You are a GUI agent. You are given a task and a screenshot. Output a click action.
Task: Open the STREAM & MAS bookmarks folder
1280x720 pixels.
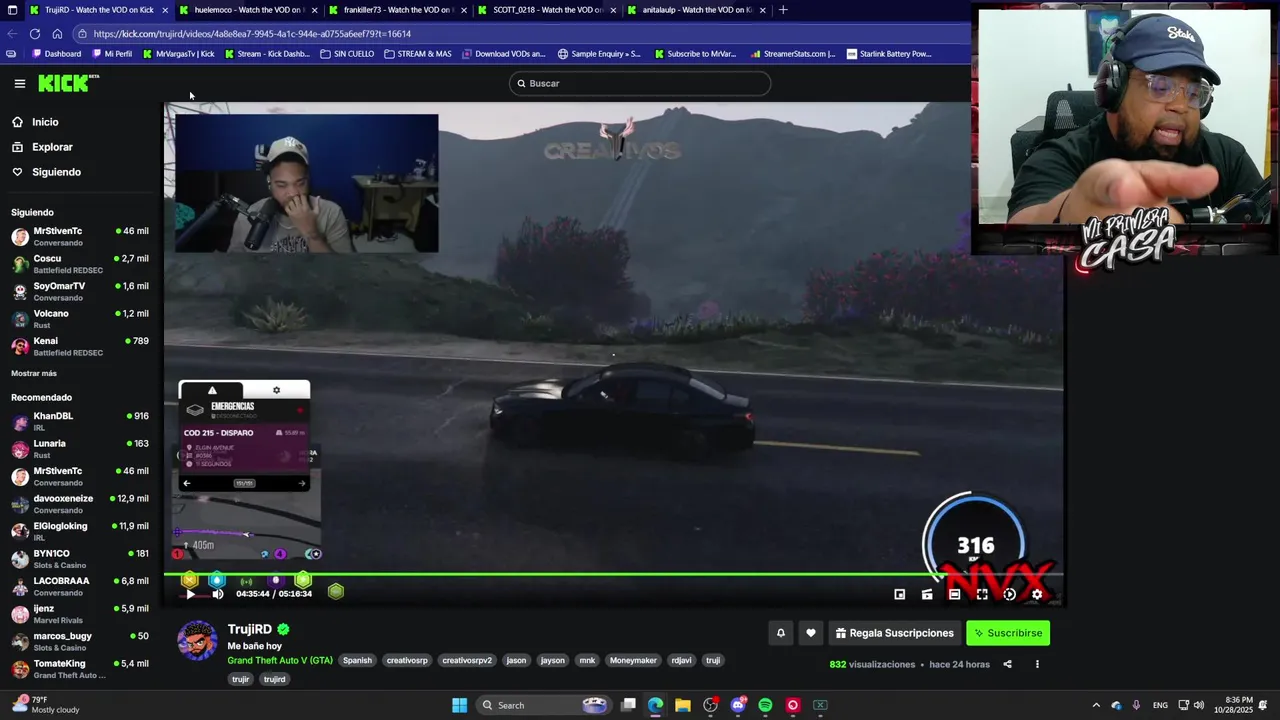tap(418, 54)
